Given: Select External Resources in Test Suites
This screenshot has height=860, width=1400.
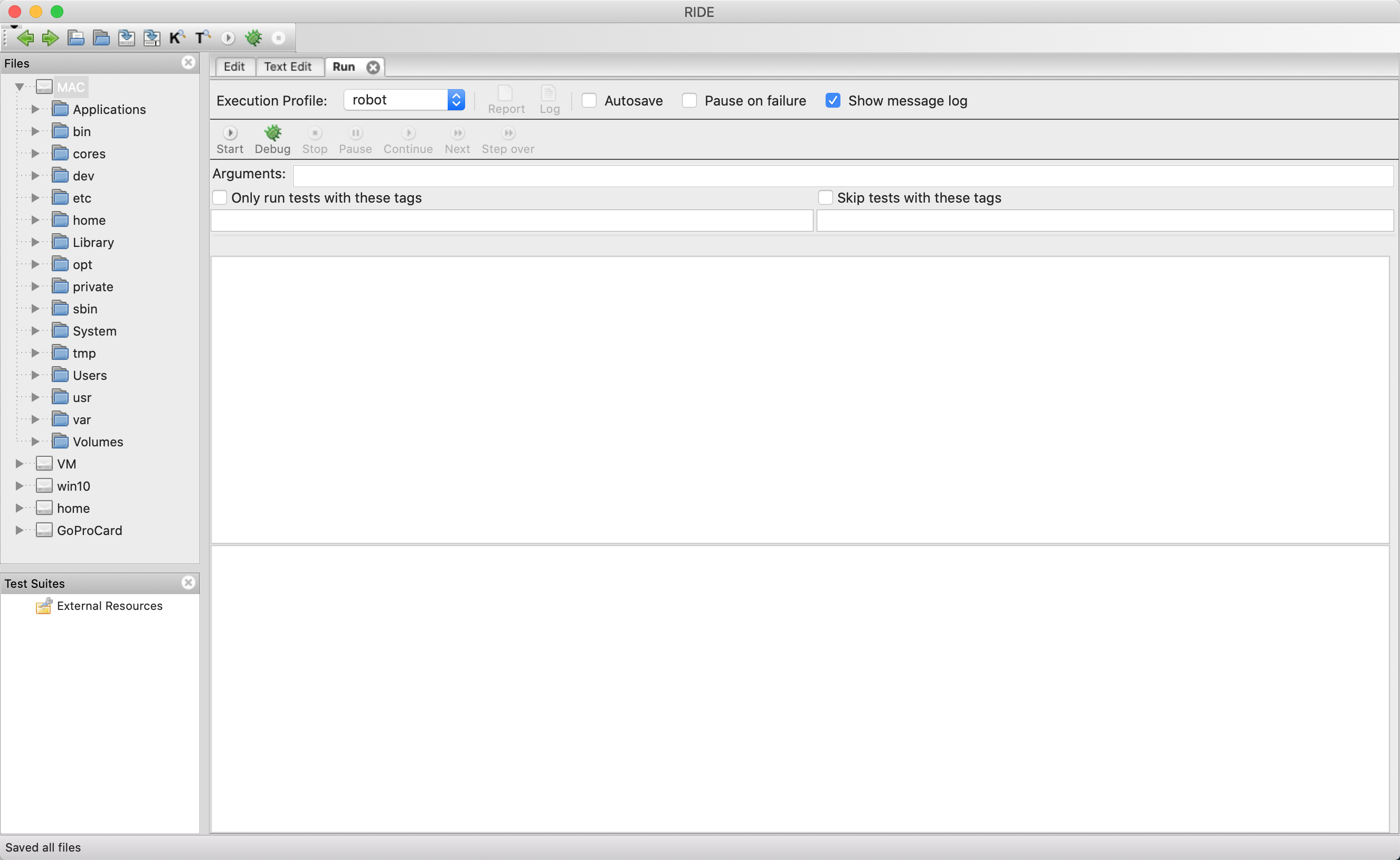Looking at the screenshot, I should [109, 606].
